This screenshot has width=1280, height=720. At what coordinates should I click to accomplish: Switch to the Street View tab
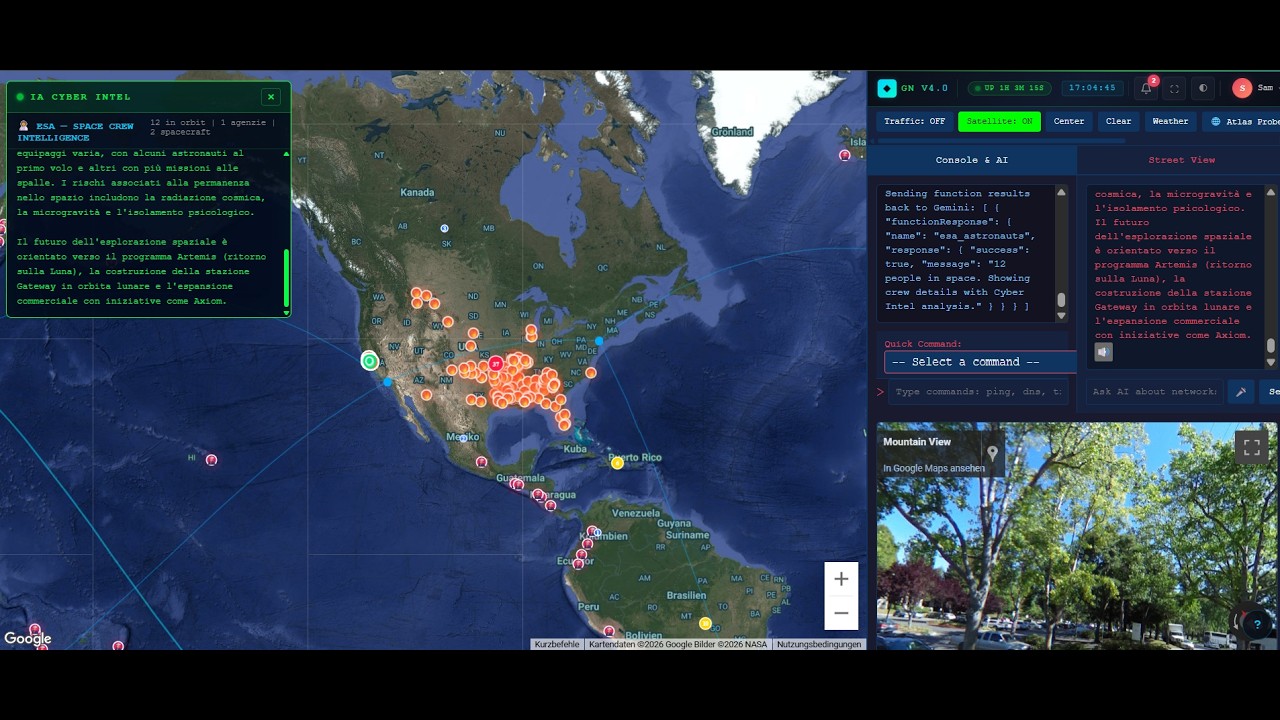pyautogui.click(x=1181, y=160)
